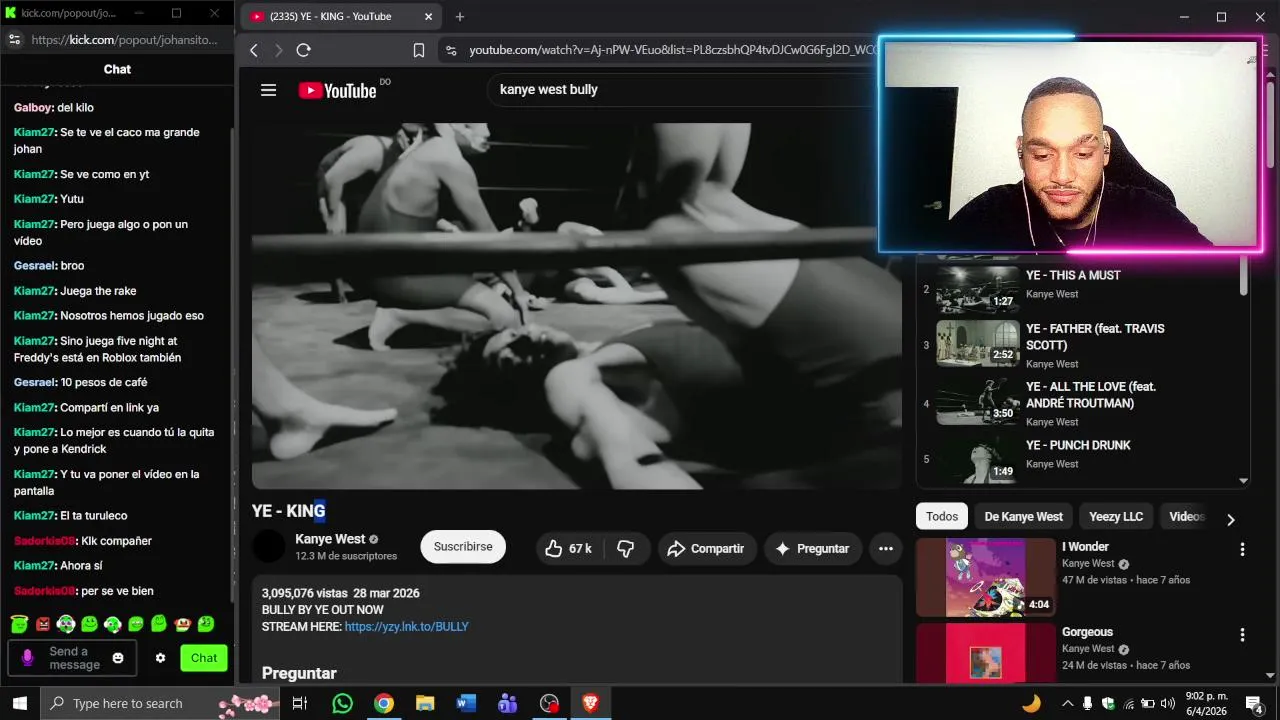The image size is (1280, 720).
Task: Click the video player area
Action: (x=577, y=305)
